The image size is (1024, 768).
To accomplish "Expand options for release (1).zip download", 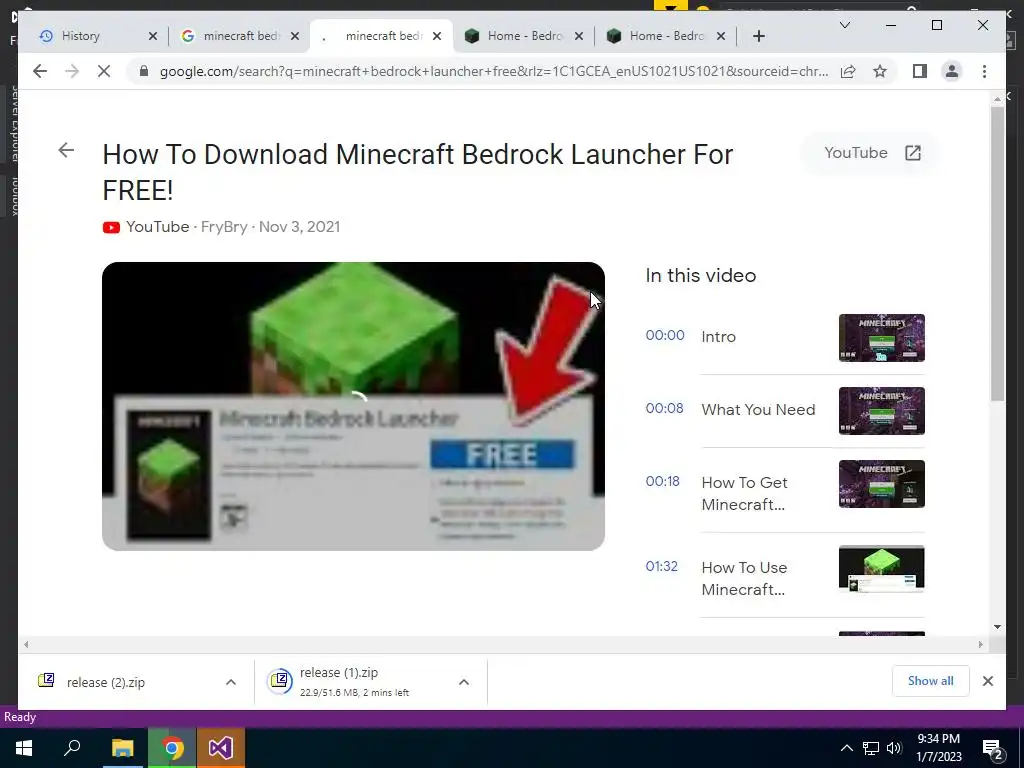I will coord(464,682).
